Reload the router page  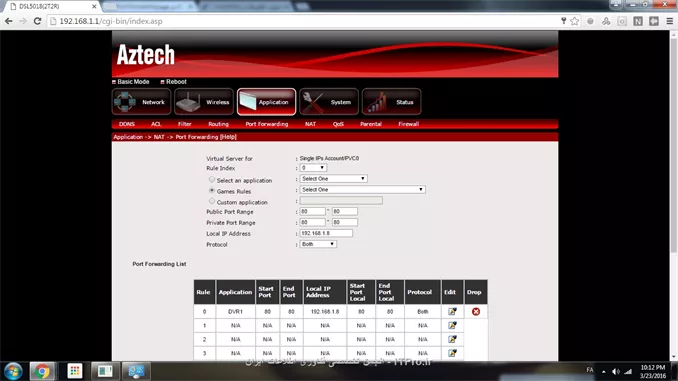pos(37,21)
